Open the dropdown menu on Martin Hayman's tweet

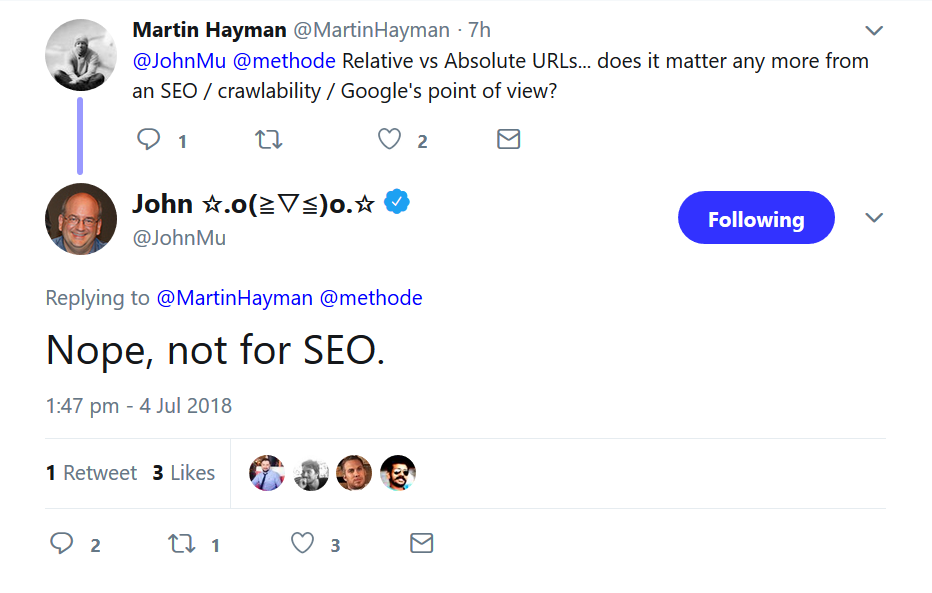tap(873, 30)
